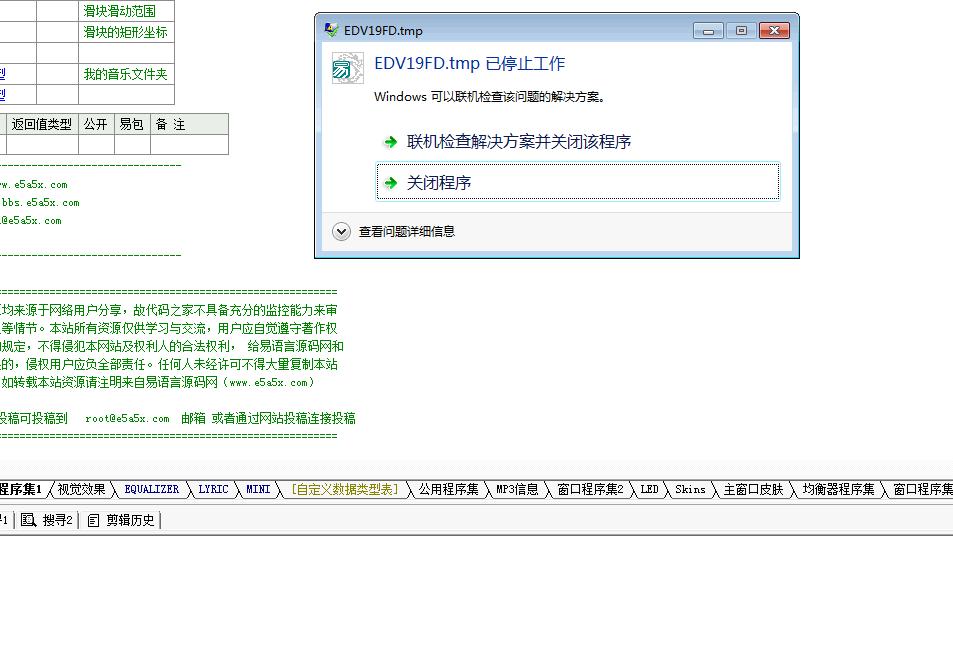
Task: Click the 关闭程序 option in the crash dialog
Action: [577, 182]
